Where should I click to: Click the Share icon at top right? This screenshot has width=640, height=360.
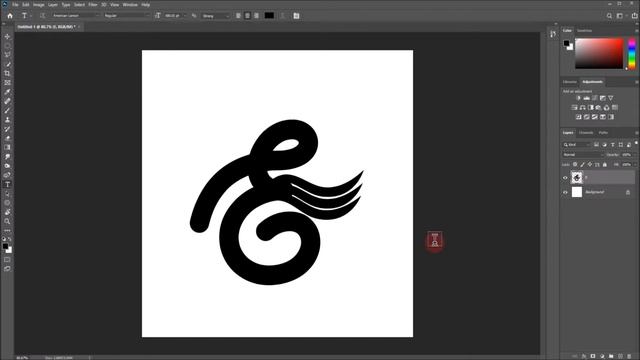tap(634, 16)
